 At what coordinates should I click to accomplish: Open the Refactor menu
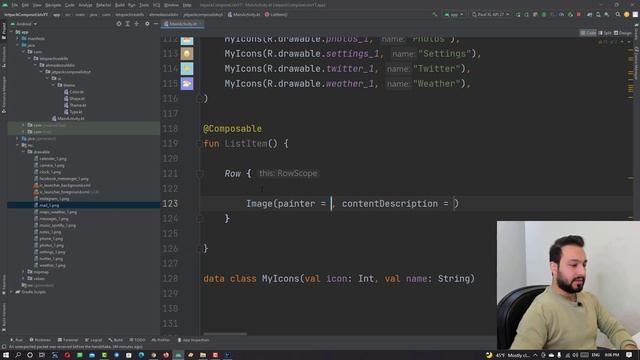[x=103, y=5]
